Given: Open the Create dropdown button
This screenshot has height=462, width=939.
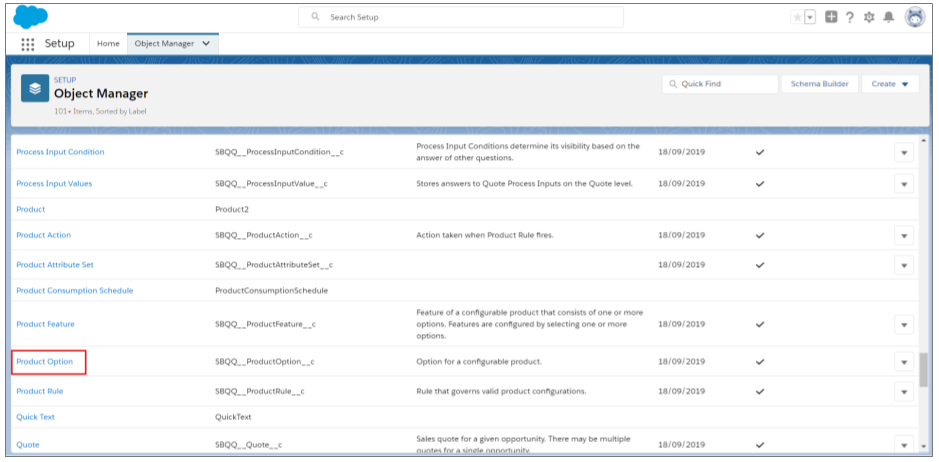Looking at the screenshot, I should pyautogui.click(x=890, y=84).
